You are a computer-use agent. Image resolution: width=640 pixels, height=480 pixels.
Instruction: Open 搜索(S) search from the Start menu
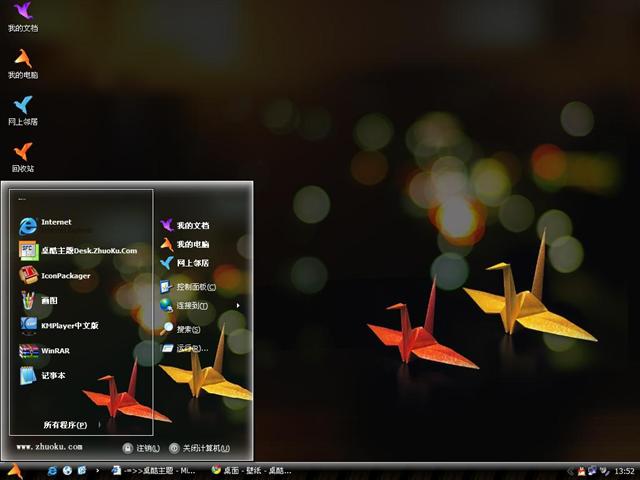click(180, 329)
